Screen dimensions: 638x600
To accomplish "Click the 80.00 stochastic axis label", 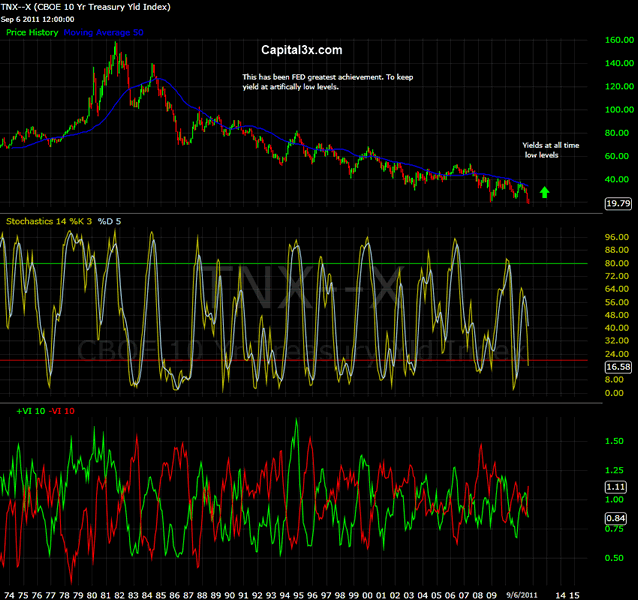I will coord(590,262).
